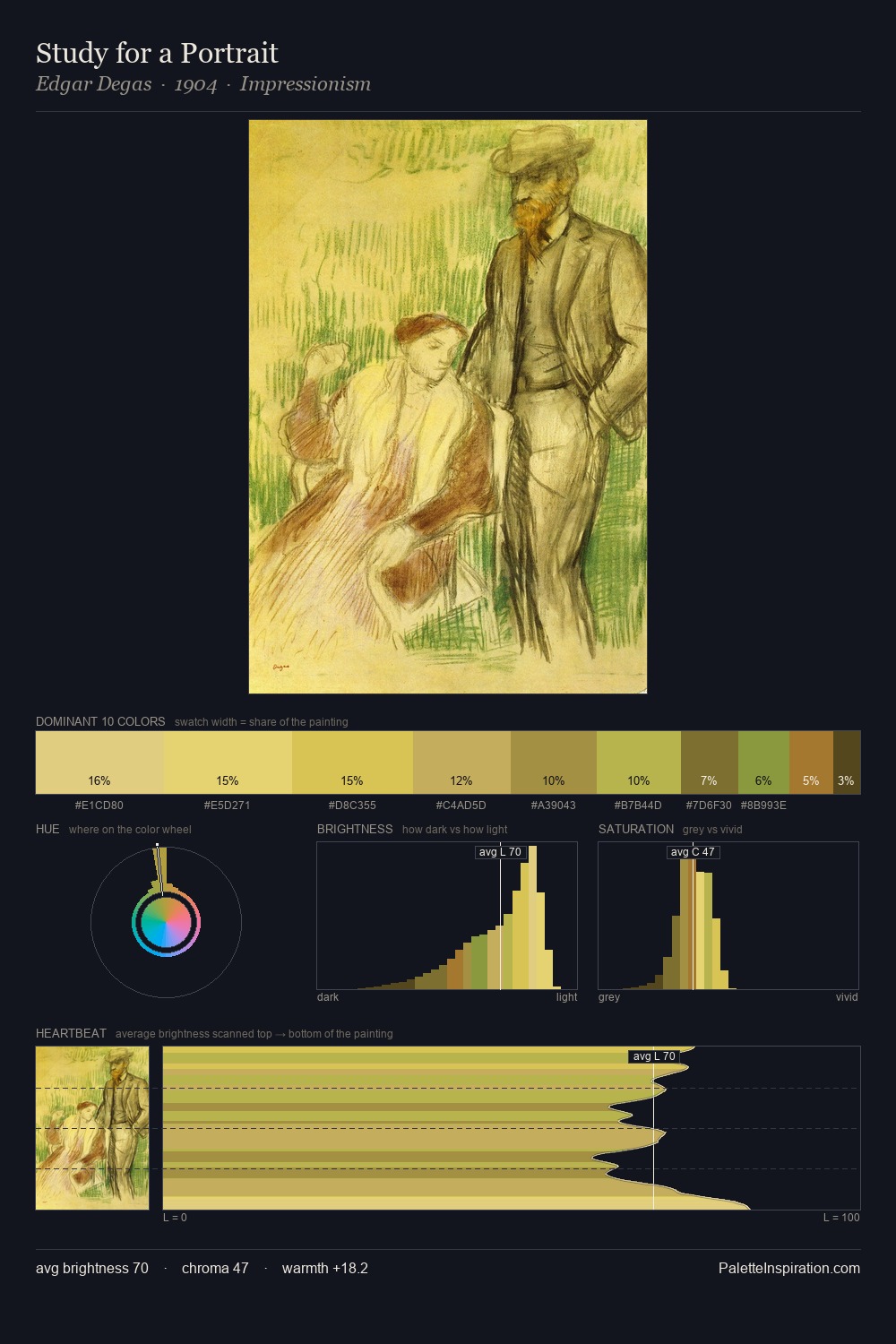Click the 'SATURATION' section heading
Screen dimensions: 896x1344
(x=636, y=829)
